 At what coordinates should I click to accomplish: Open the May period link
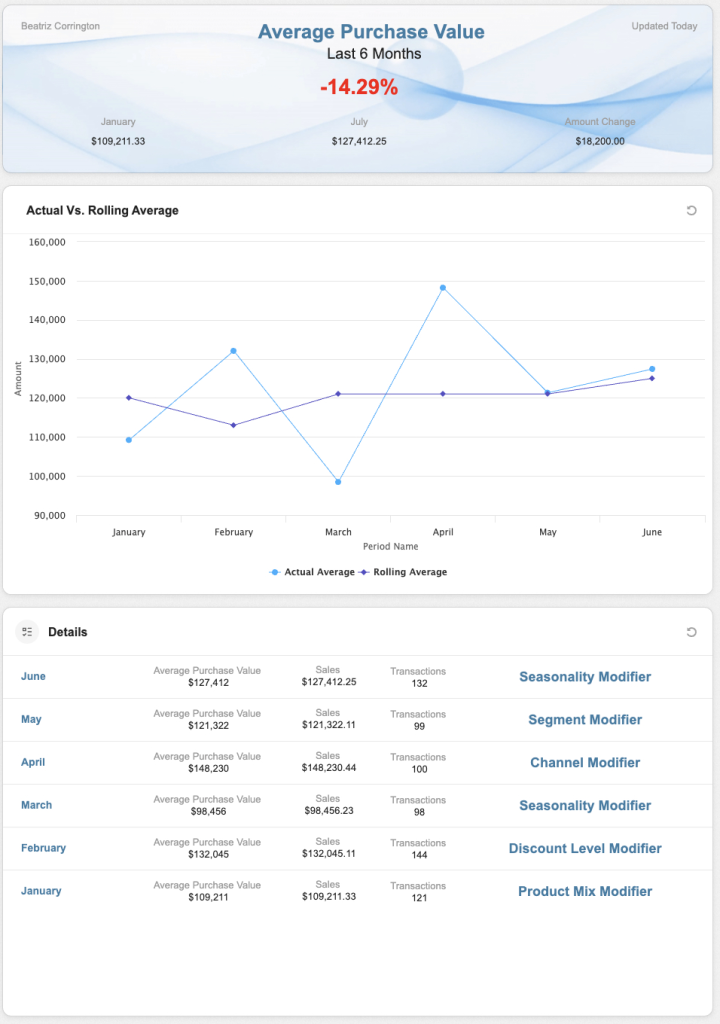coord(31,720)
